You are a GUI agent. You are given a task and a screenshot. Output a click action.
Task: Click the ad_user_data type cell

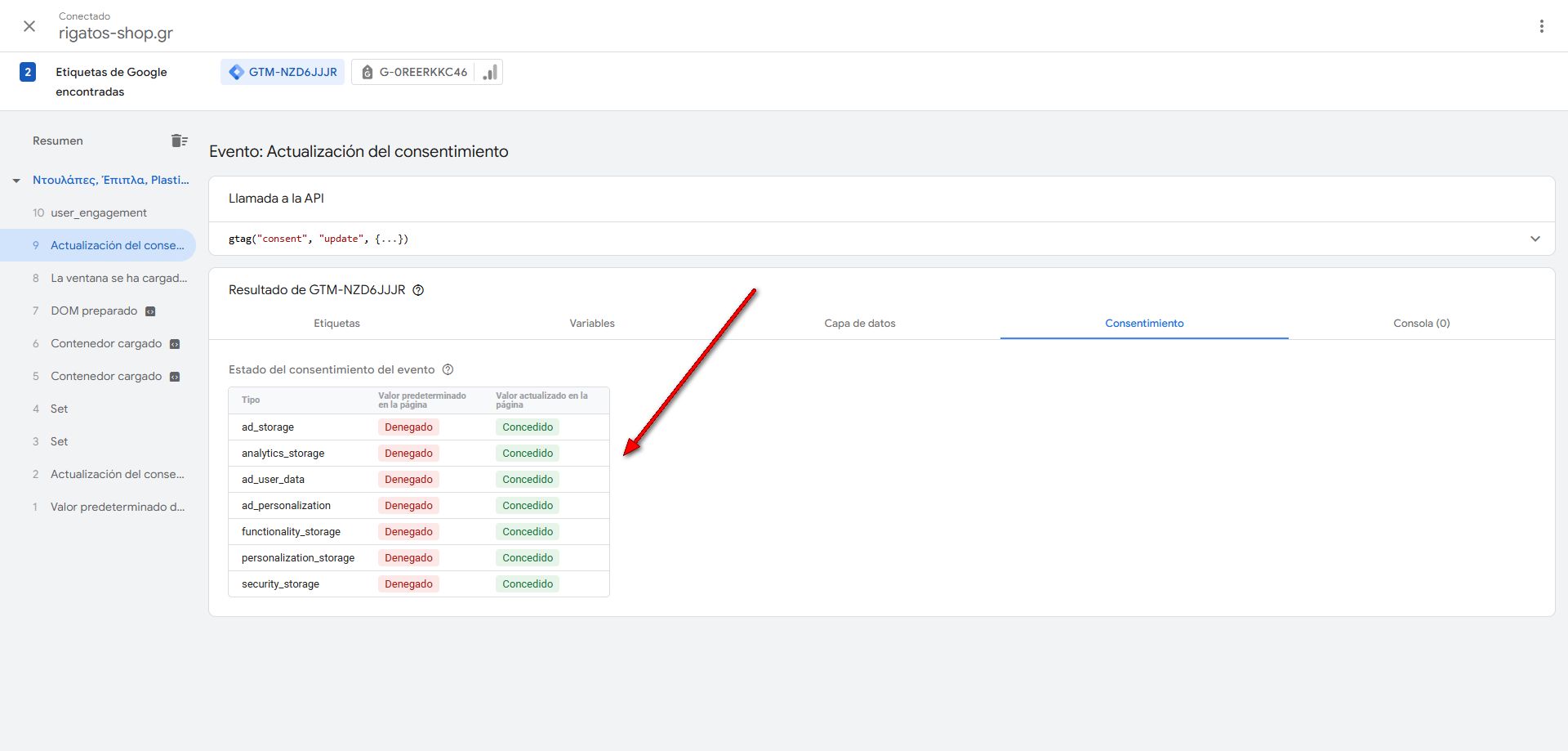(273, 479)
